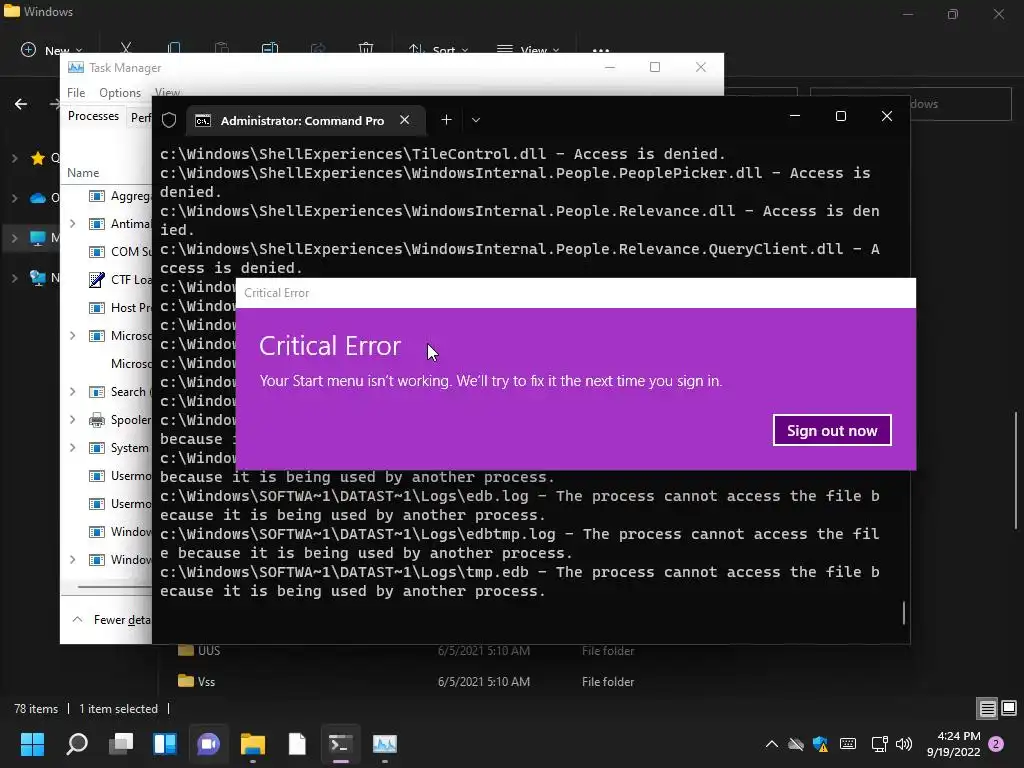This screenshot has width=1024, height=768.
Task: Click New button in File Explorer
Action: 52,50
